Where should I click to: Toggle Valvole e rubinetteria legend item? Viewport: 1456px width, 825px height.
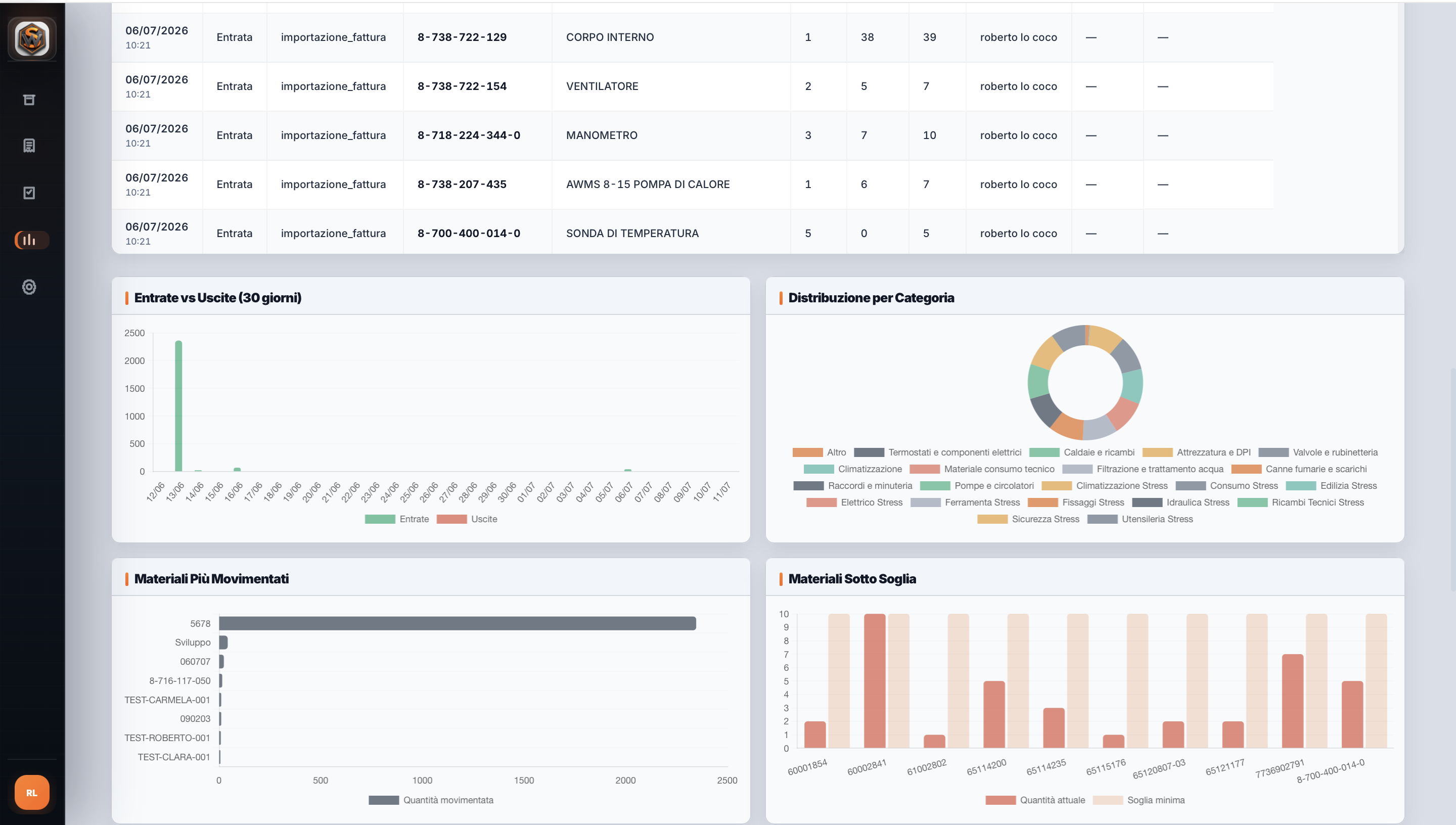(x=1318, y=452)
